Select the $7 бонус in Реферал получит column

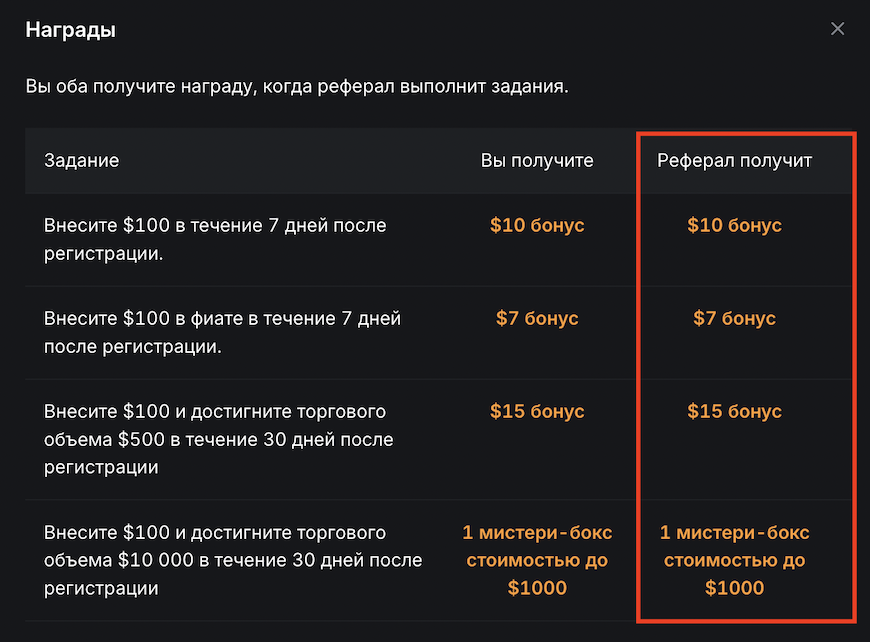[x=735, y=318]
